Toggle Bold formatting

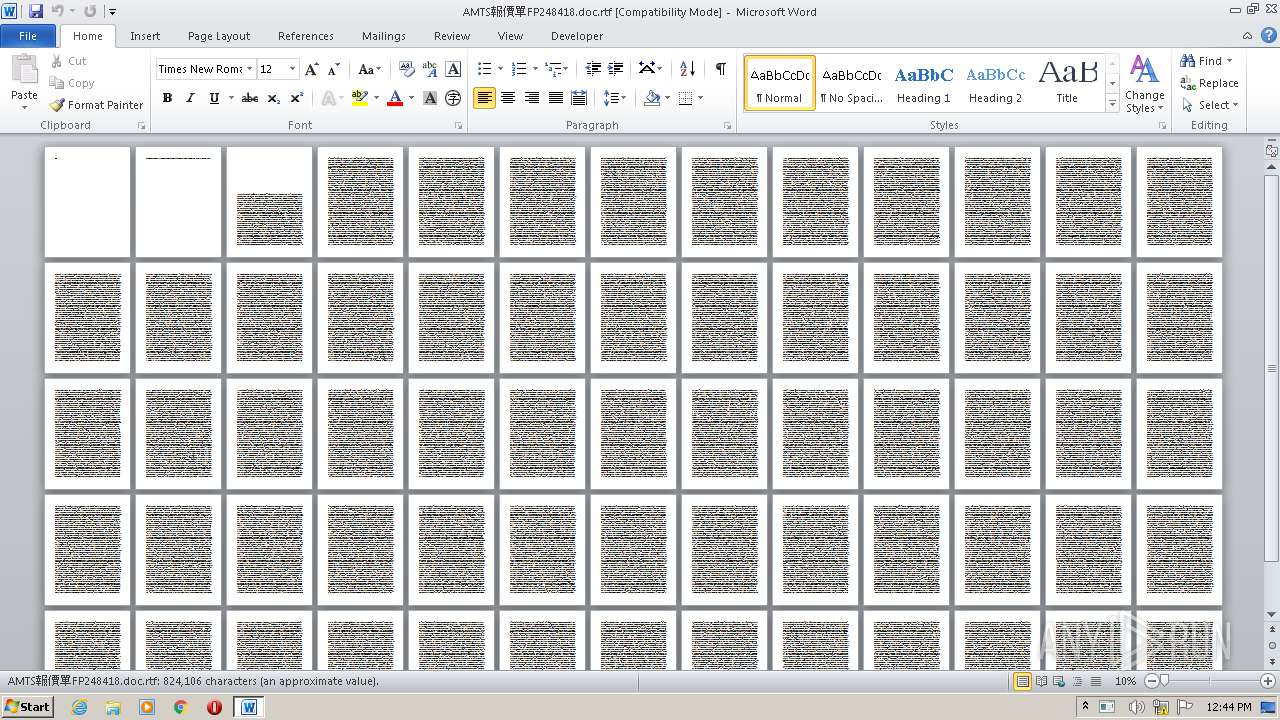167,98
